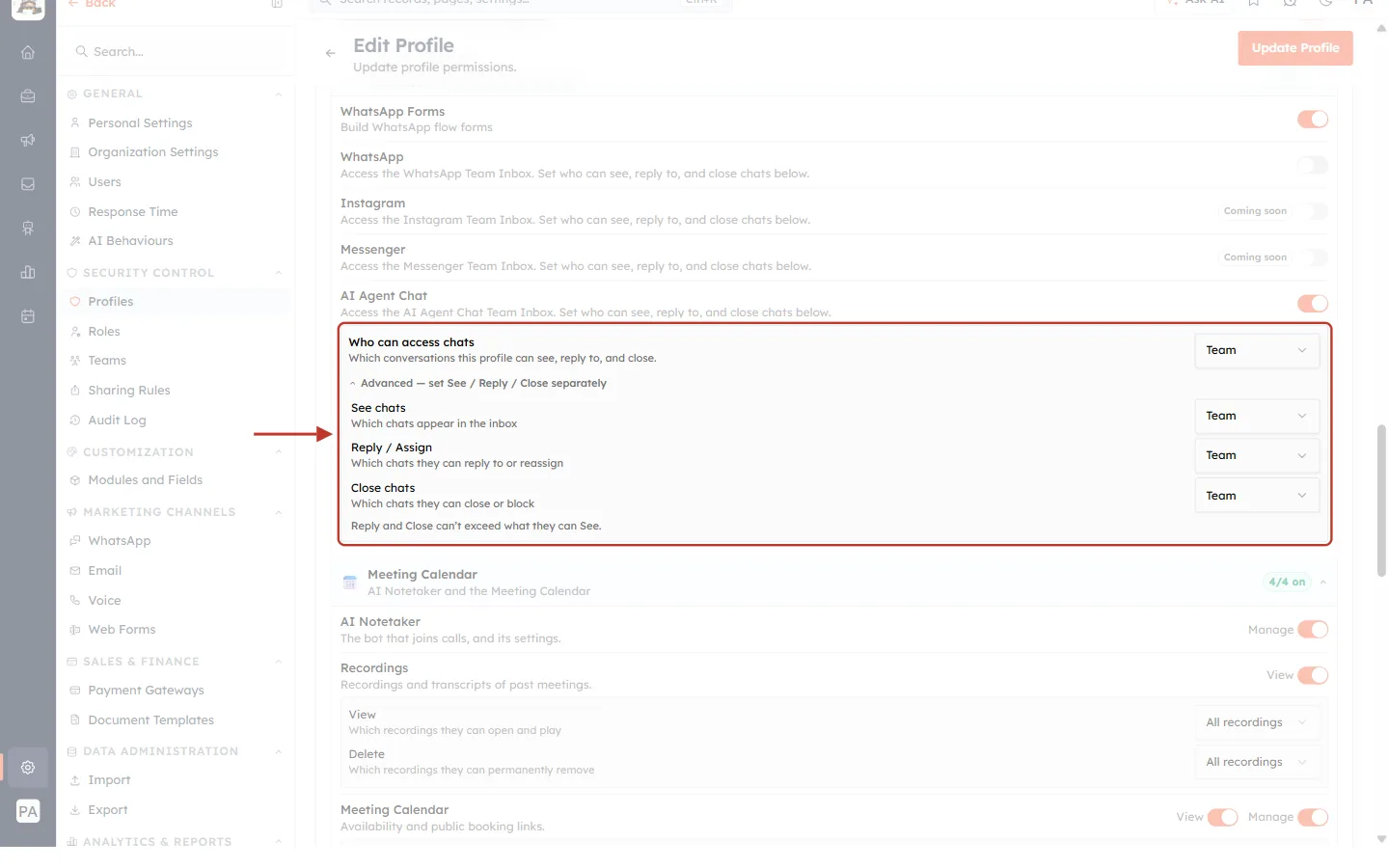Go to Organization Settings
Viewport: 1389px width, 868px height.
click(x=152, y=152)
